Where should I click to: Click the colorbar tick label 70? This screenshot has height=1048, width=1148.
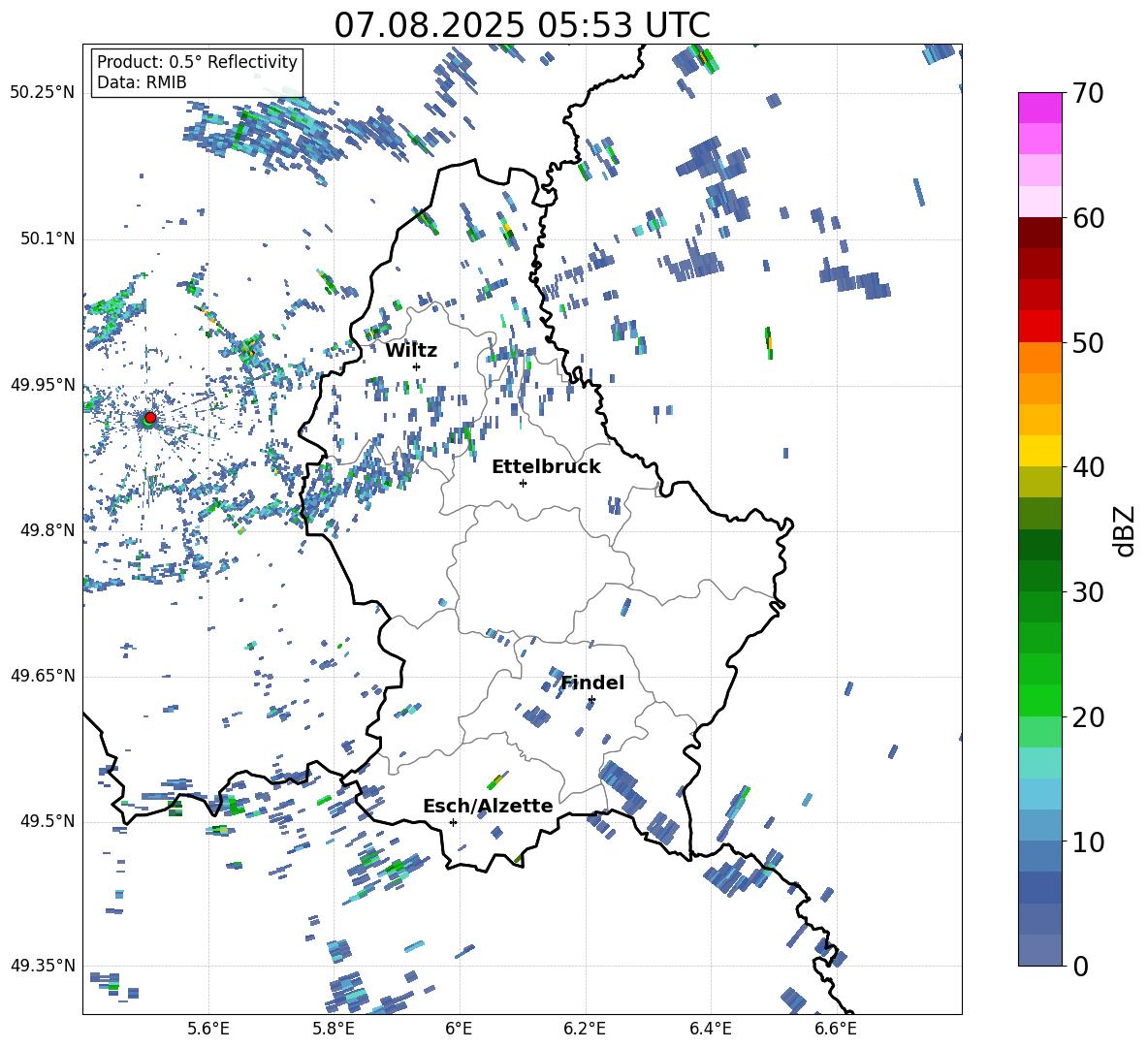point(1088,94)
